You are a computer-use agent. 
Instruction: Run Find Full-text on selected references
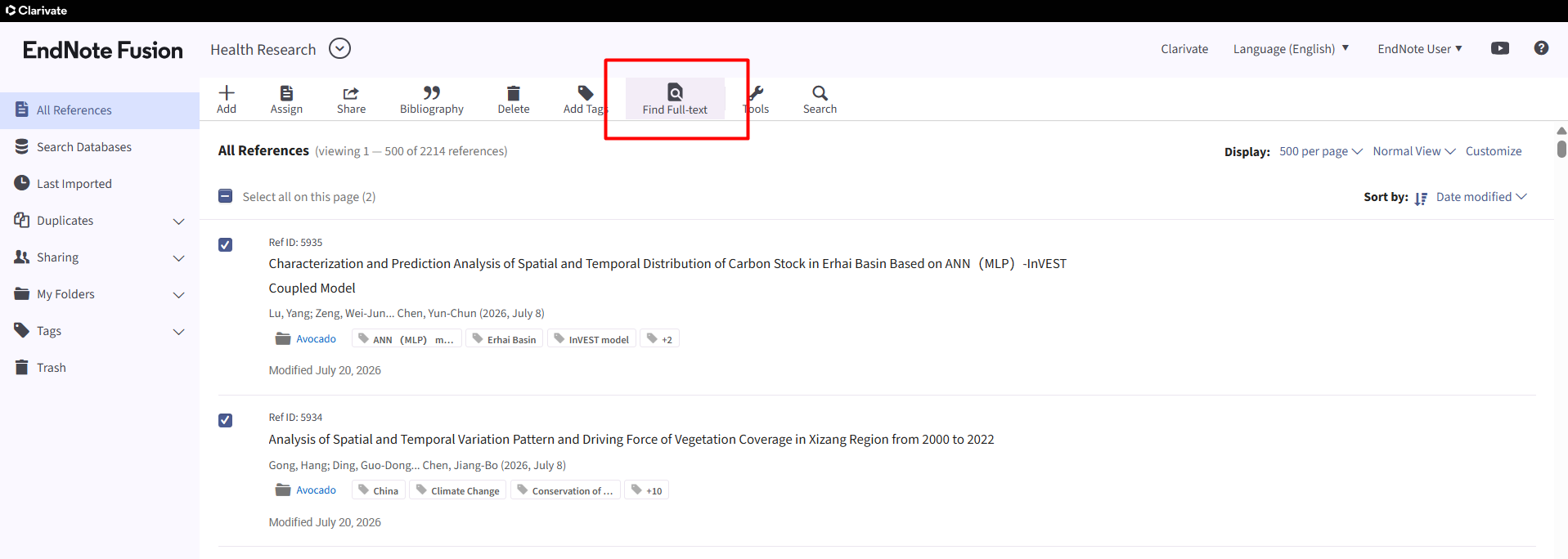[675, 100]
